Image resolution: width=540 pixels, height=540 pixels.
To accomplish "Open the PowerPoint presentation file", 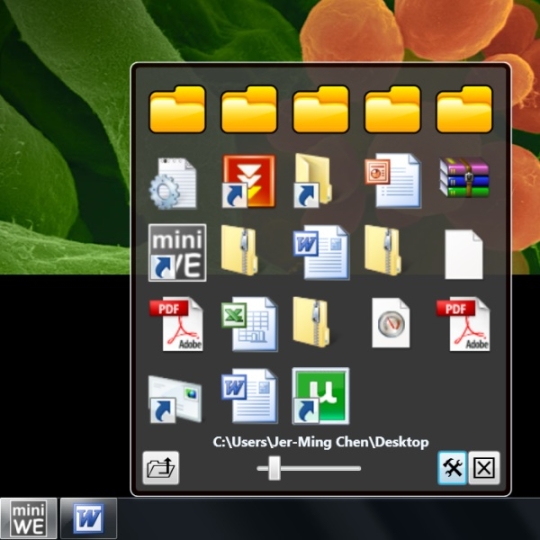I will (393, 181).
